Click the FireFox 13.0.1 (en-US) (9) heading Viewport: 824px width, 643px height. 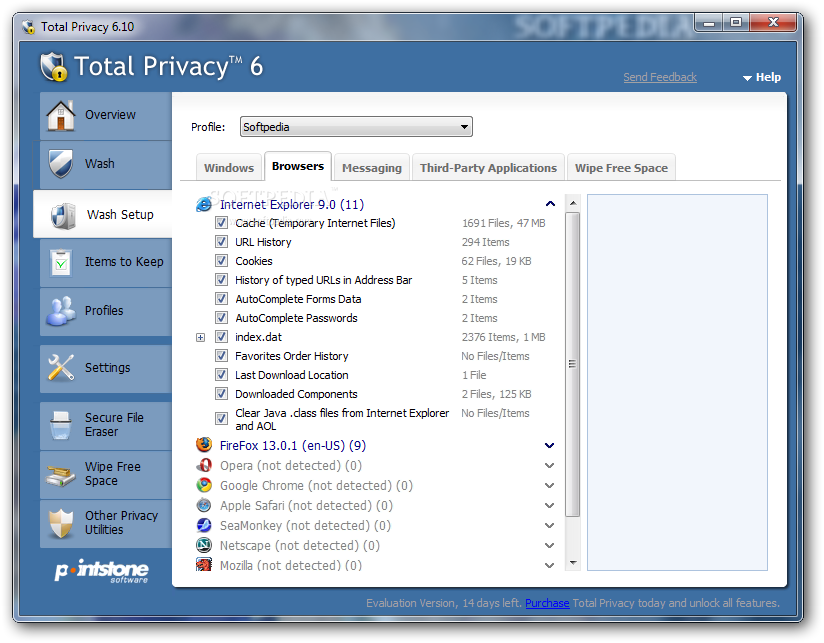pos(293,445)
